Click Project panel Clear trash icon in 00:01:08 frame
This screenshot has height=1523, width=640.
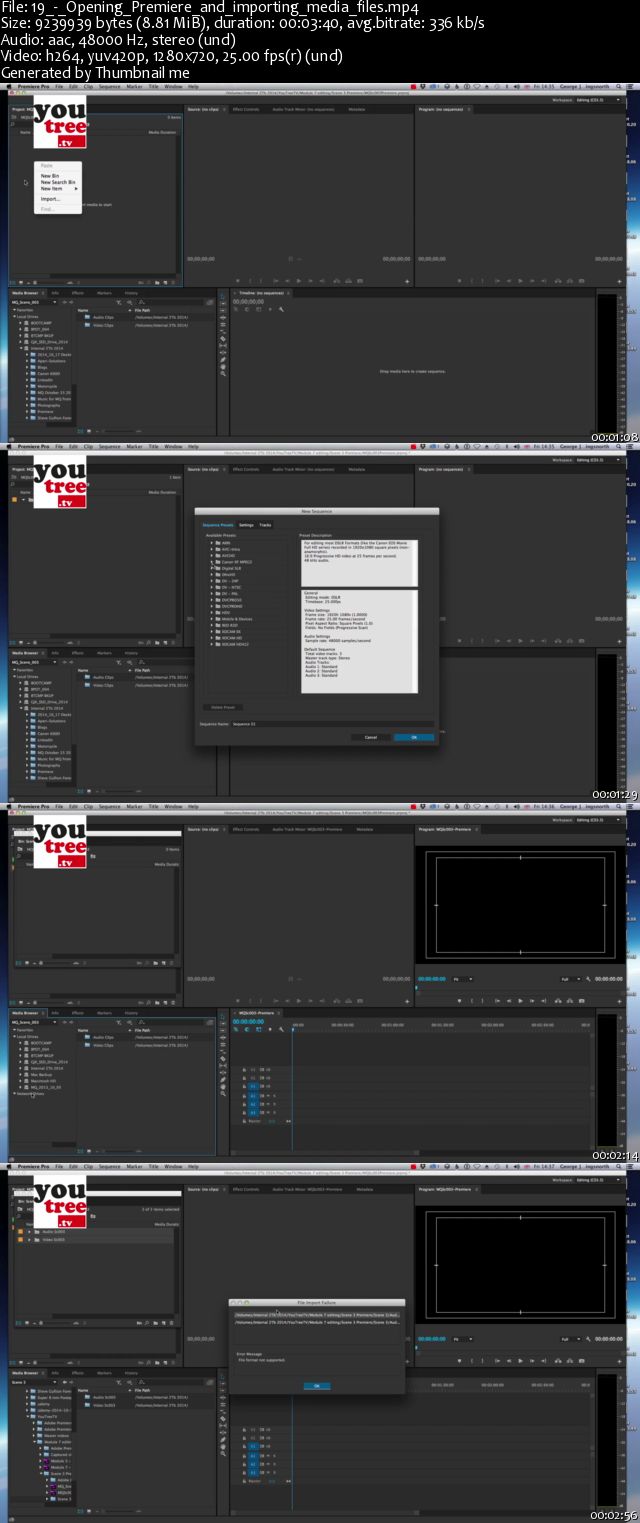[x=173, y=282]
